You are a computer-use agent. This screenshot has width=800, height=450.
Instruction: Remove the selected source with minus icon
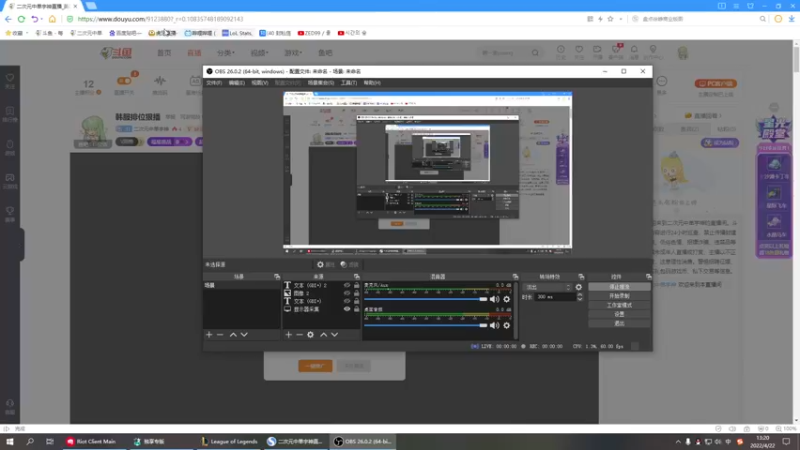[299, 335]
